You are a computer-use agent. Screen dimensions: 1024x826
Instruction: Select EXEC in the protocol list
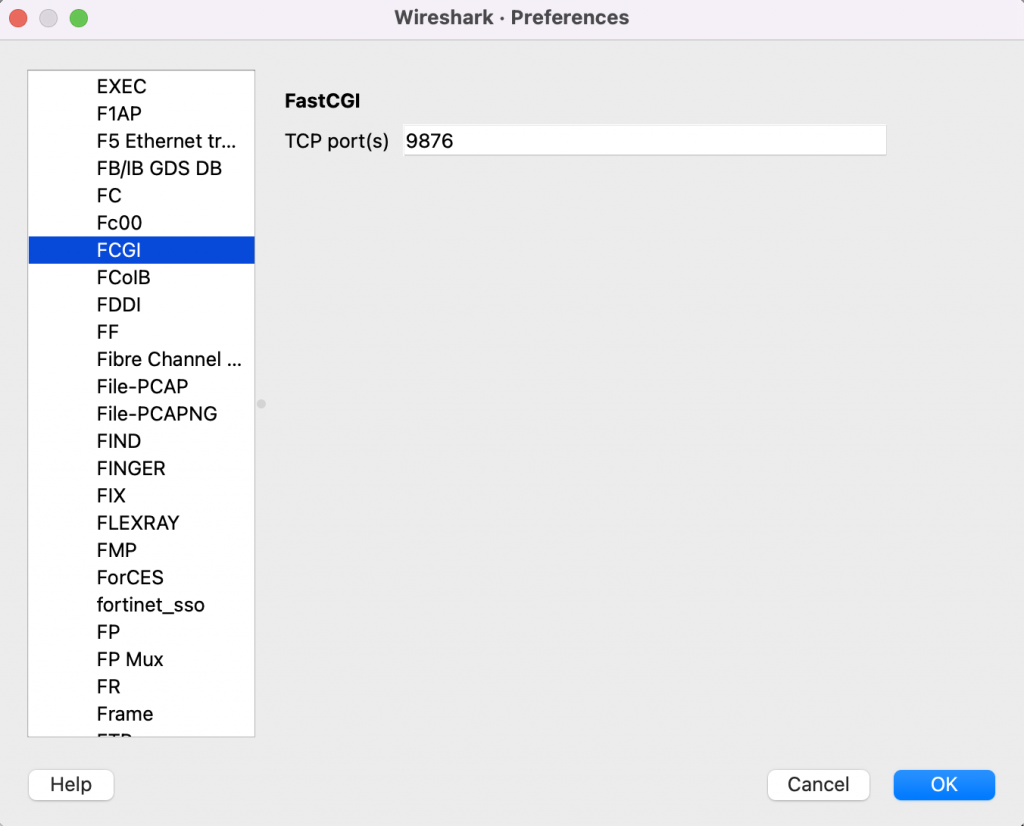[142, 86]
